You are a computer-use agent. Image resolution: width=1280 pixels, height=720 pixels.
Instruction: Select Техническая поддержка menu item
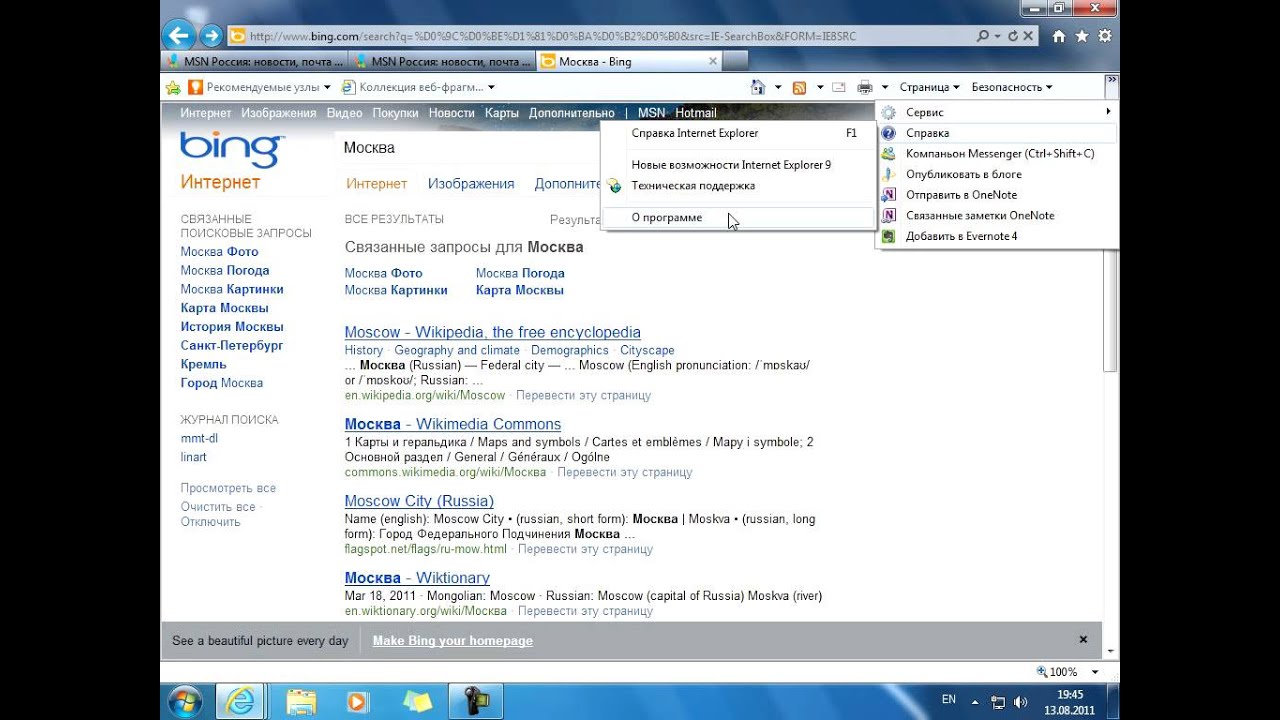pos(738,186)
